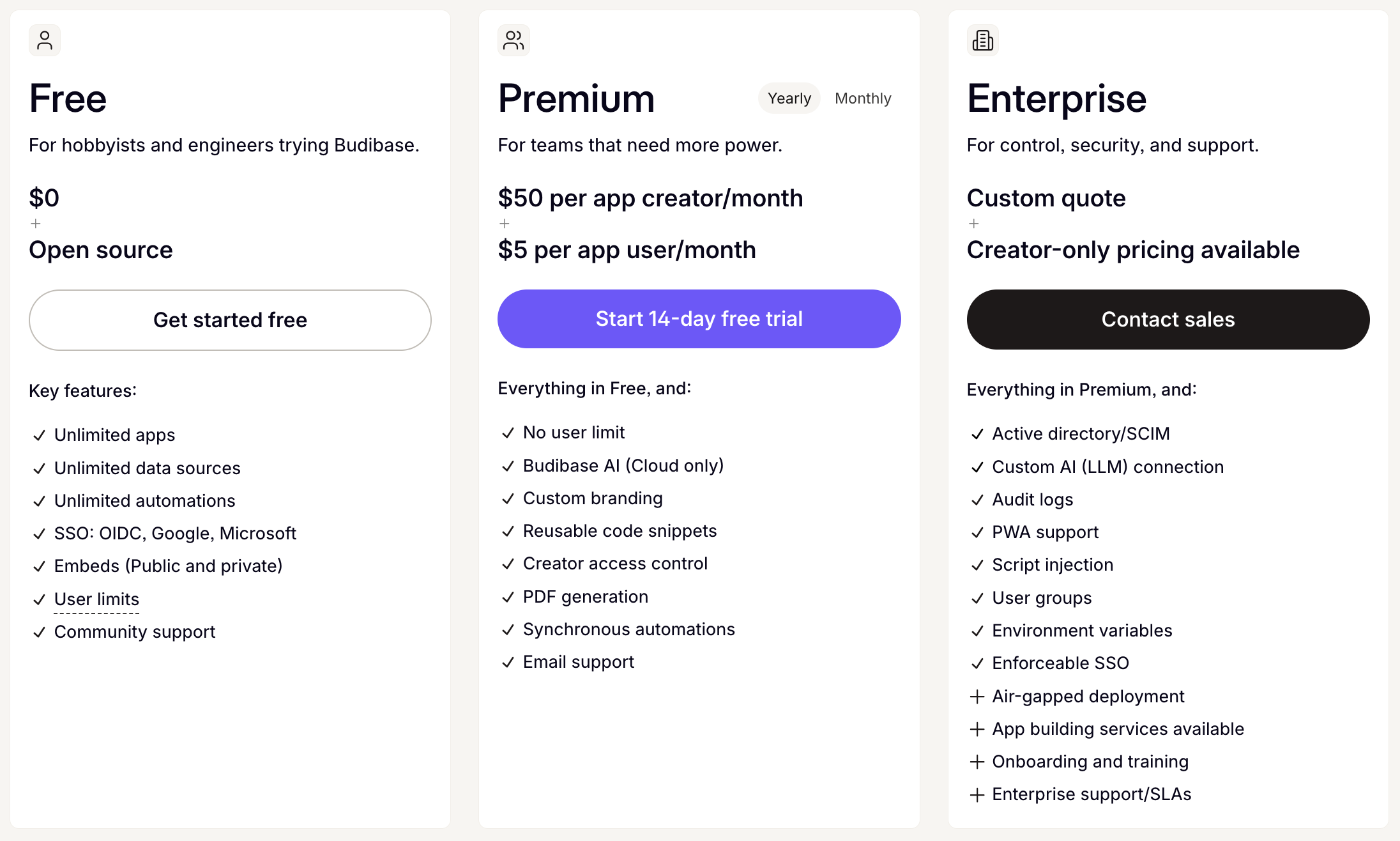Click the checkmark beside Unlimited apps
This screenshot has width=1400, height=841.
39,435
